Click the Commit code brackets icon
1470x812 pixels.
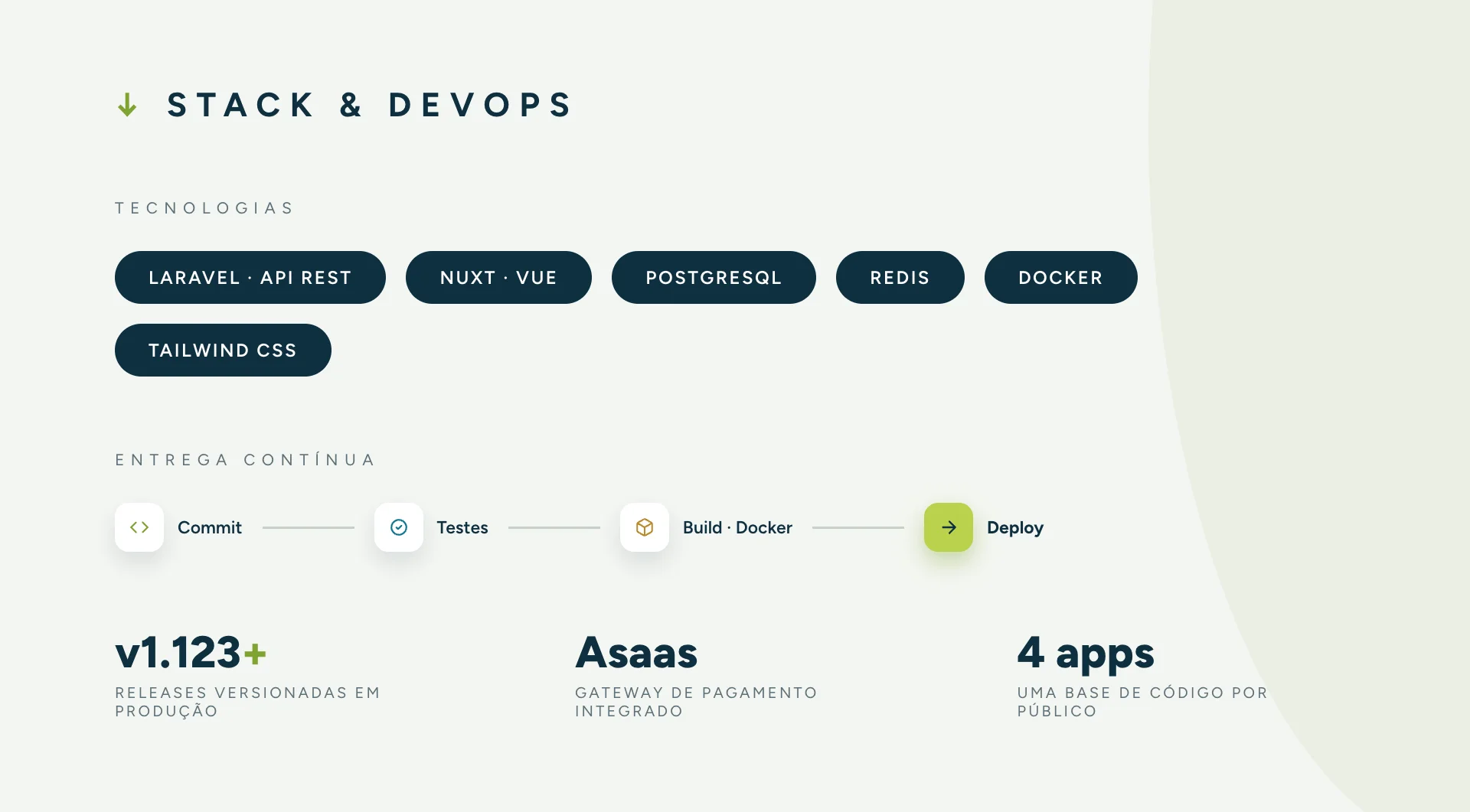point(139,527)
